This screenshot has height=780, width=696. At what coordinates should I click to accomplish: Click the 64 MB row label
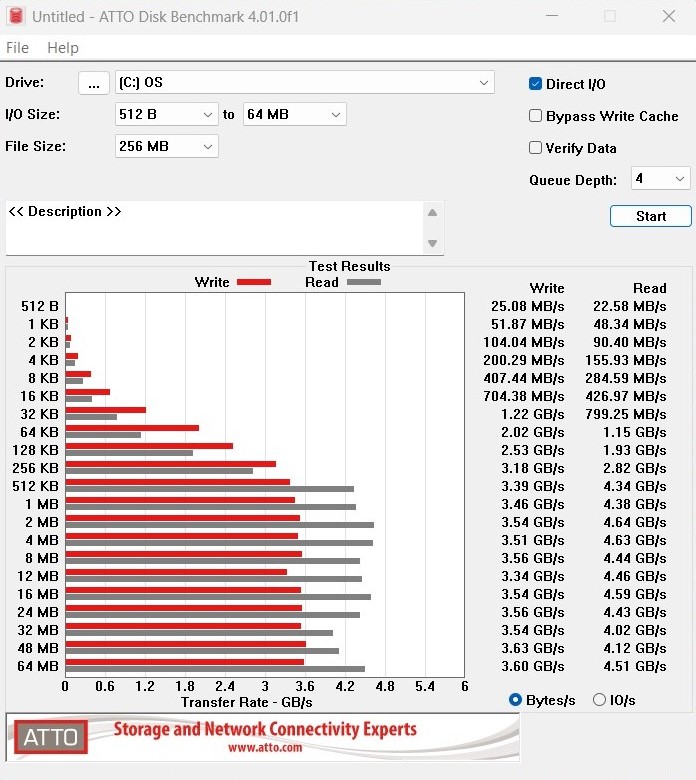pyautogui.click(x=38, y=666)
